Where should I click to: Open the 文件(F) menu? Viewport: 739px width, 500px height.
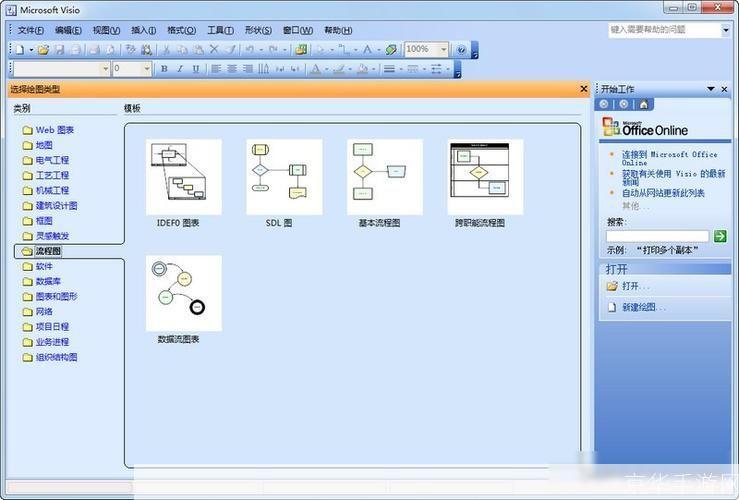coord(31,30)
